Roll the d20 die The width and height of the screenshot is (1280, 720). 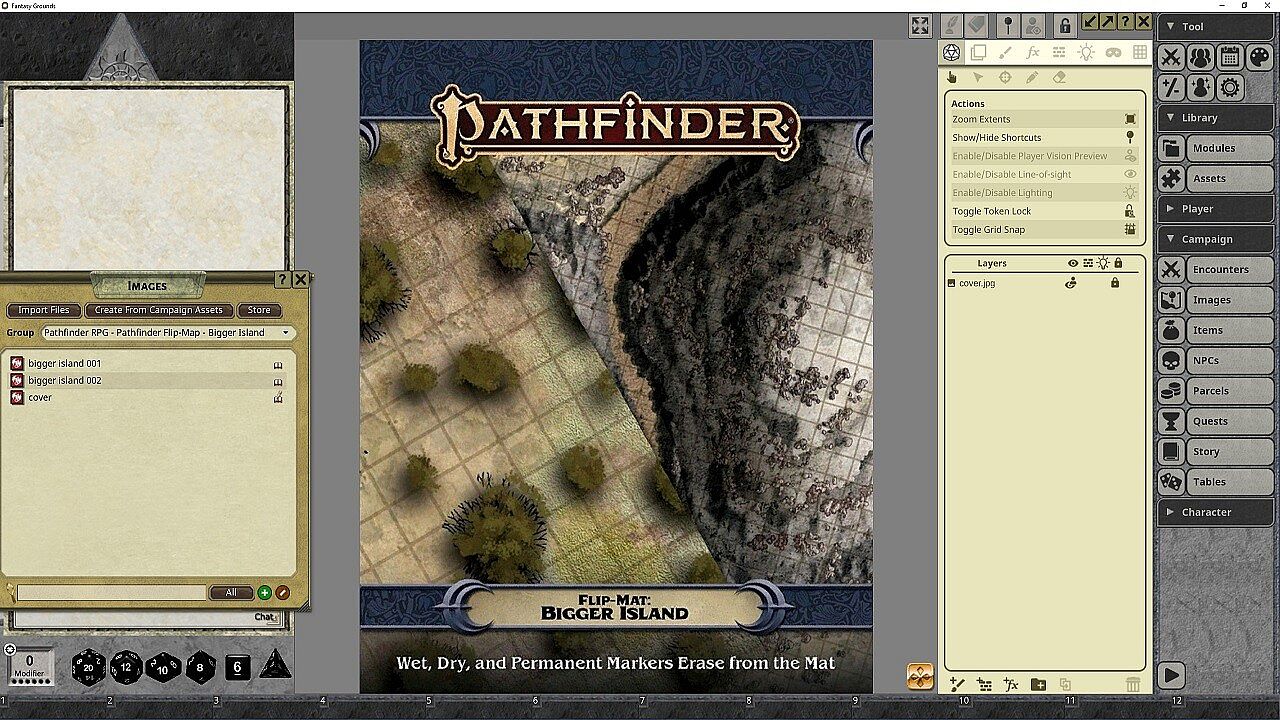point(88,667)
